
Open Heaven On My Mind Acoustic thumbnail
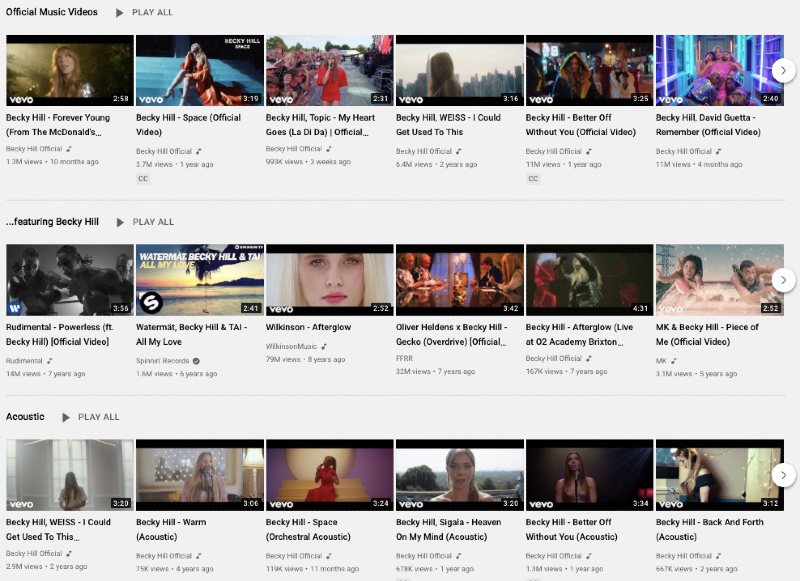[460, 475]
